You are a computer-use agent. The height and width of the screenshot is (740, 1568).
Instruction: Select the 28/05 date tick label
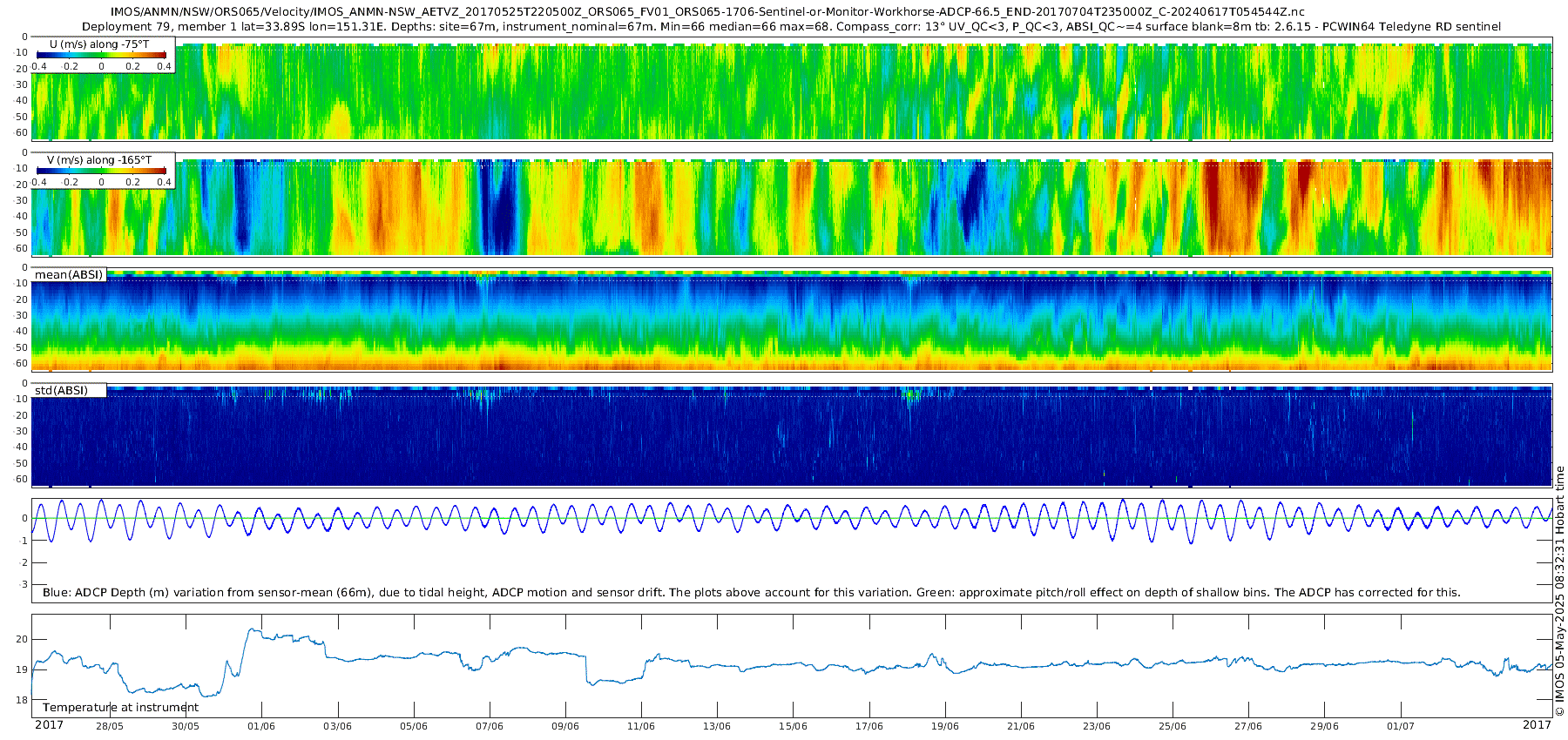pyautogui.click(x=109, y=726)
